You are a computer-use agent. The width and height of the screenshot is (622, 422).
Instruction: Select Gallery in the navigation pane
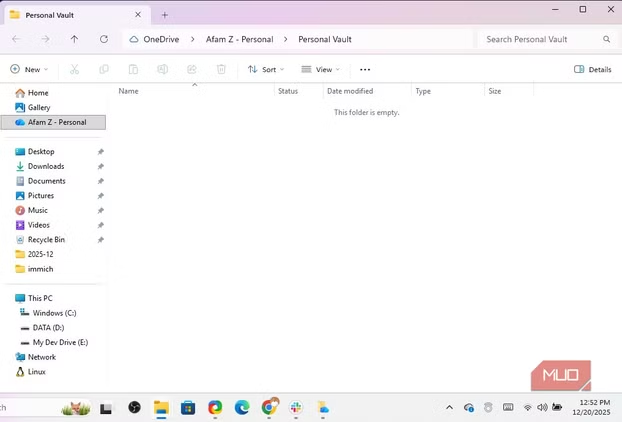[x=39, y=107]
